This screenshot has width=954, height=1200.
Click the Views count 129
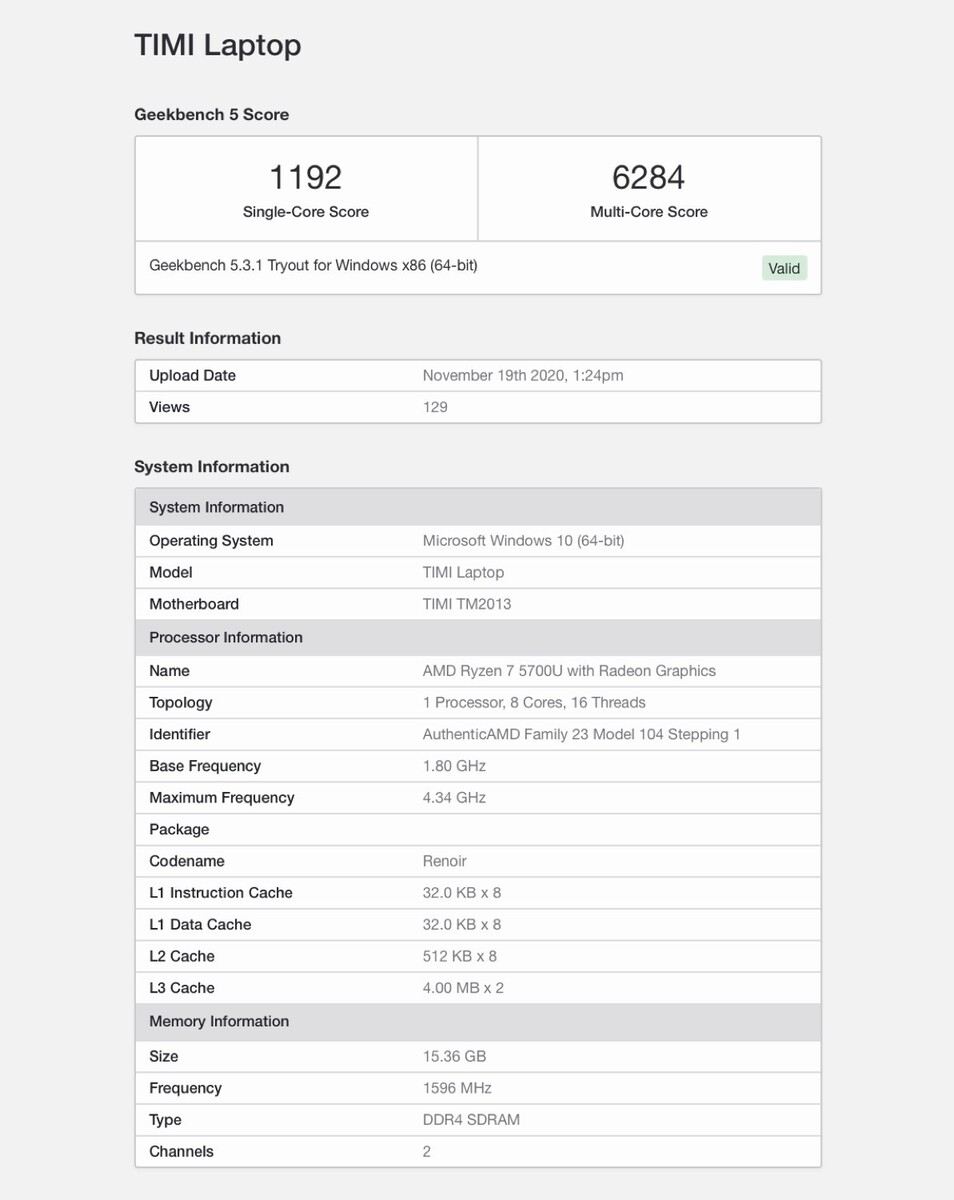(435, 407)
